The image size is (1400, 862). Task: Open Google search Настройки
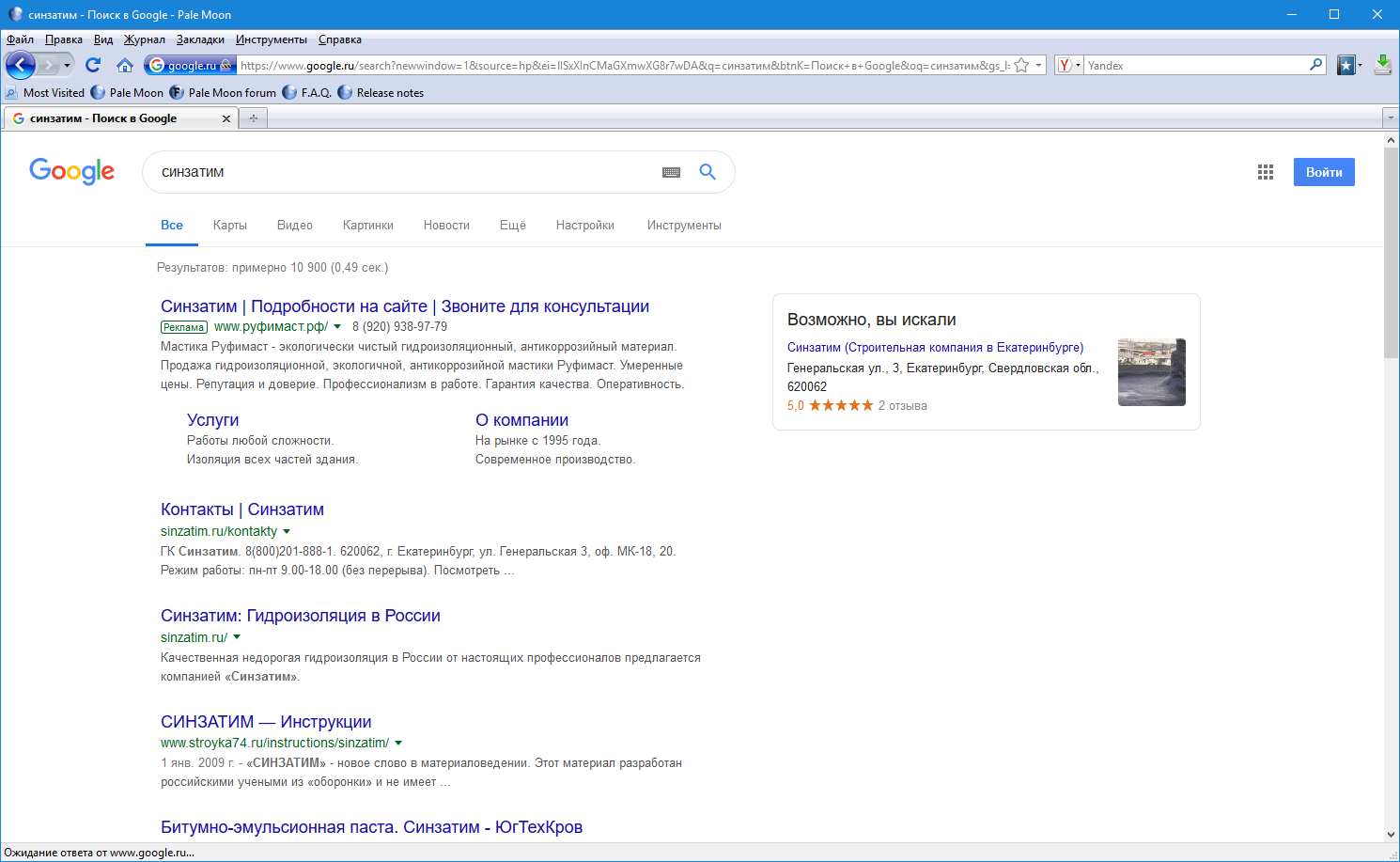[x=585, y=226]
